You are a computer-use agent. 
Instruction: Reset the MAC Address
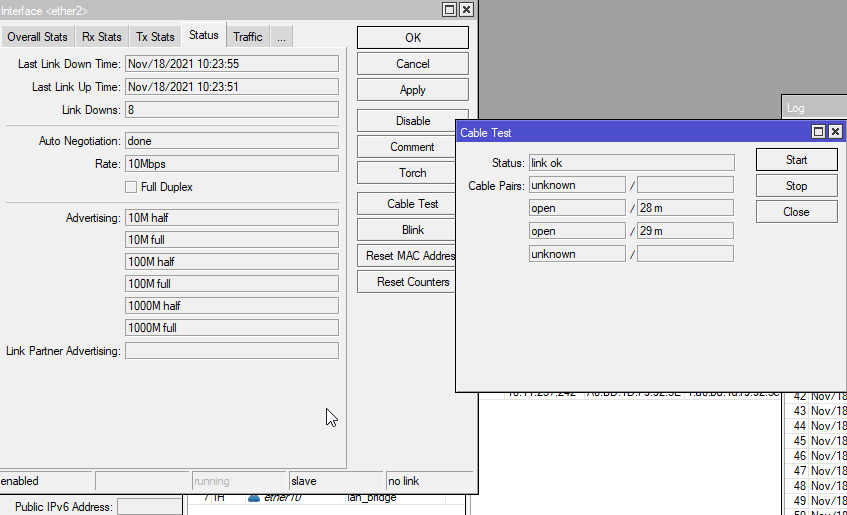point(406,256)
